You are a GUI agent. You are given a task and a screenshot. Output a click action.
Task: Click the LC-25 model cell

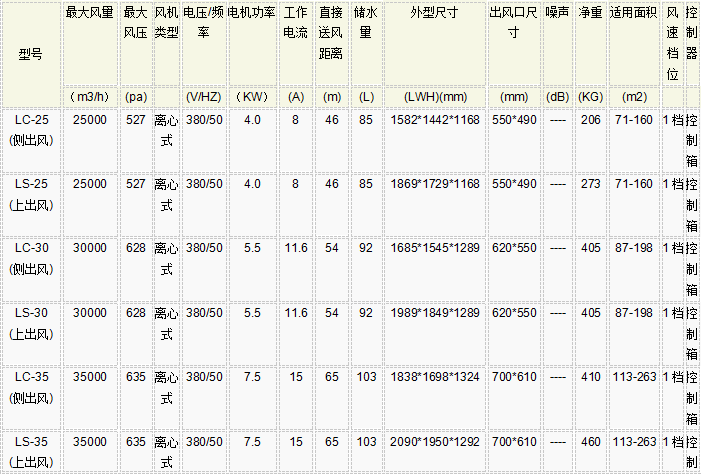point(32,119)
